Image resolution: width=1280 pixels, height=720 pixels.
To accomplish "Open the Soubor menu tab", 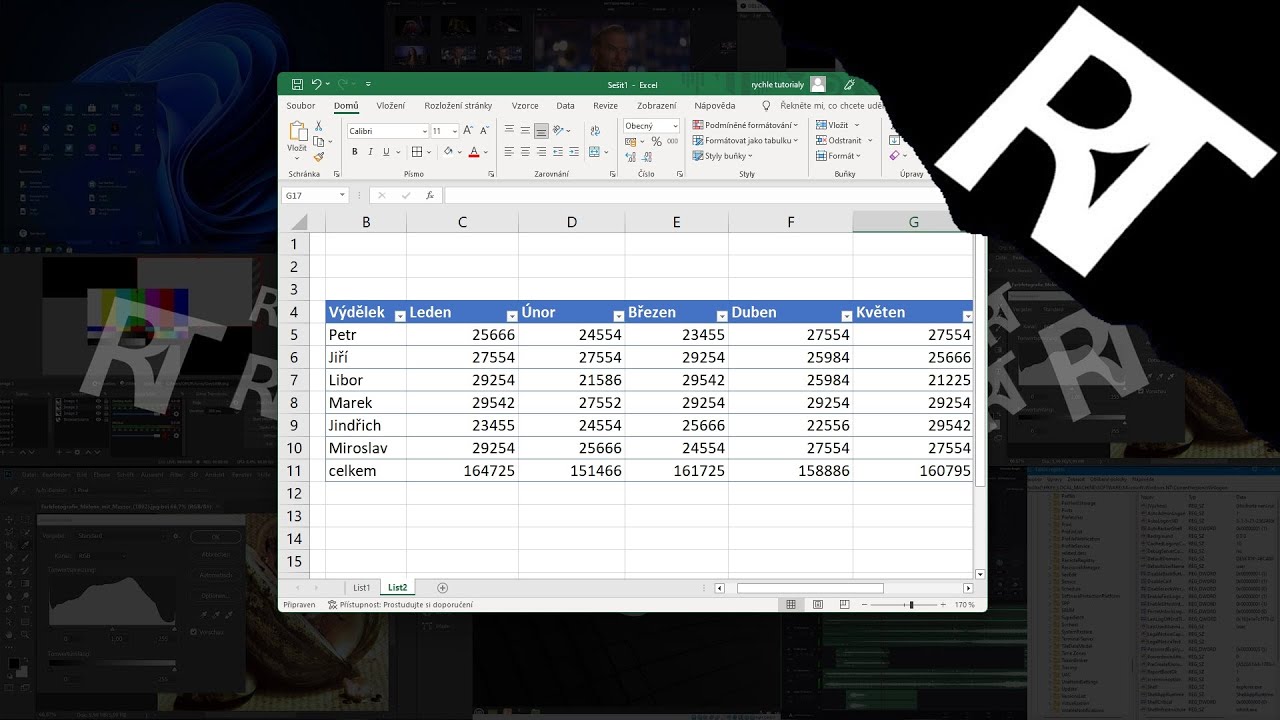I will point(301,105).
